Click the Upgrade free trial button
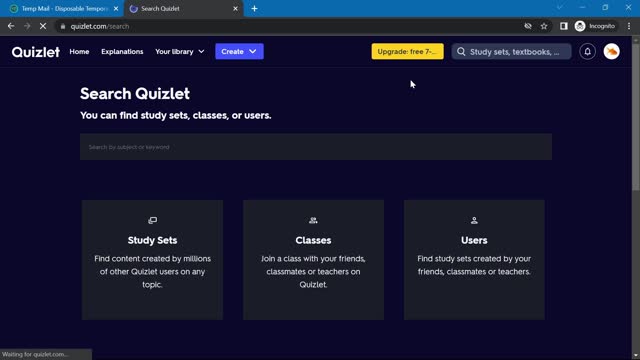Viewport: 640px width, 360px height. [407, 51]
